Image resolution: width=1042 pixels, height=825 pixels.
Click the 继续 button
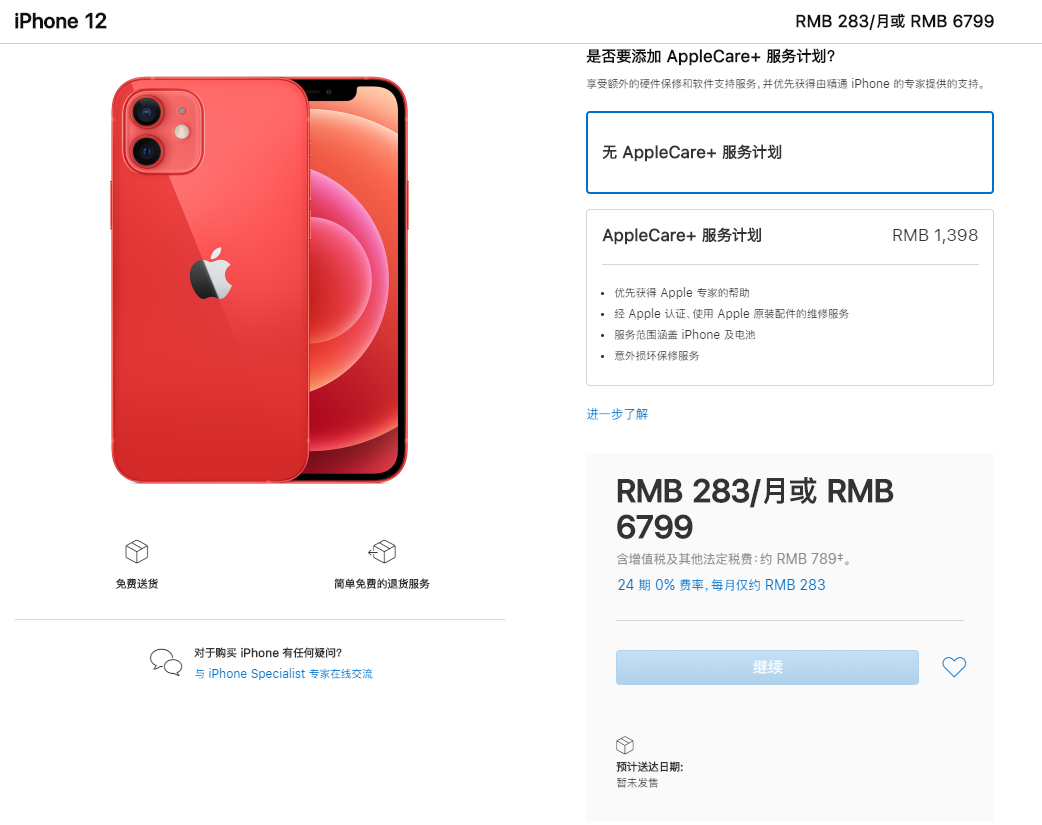point(767,667)
